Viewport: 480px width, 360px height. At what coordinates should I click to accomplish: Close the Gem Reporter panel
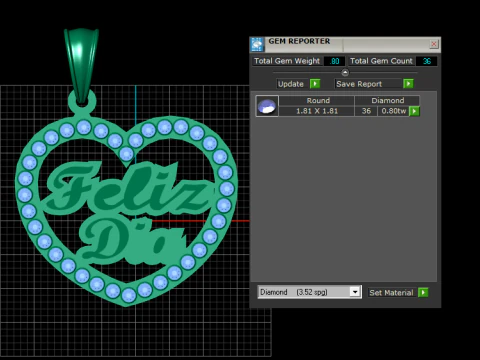[434, 44]
